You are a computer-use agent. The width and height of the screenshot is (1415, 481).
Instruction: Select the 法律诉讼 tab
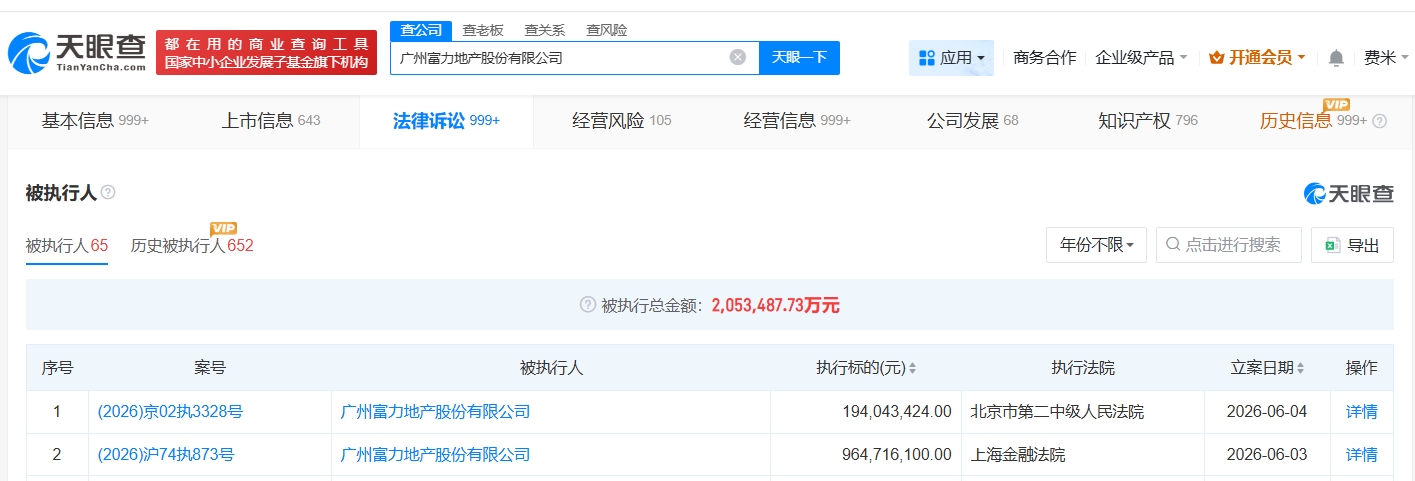pos(446,121)
